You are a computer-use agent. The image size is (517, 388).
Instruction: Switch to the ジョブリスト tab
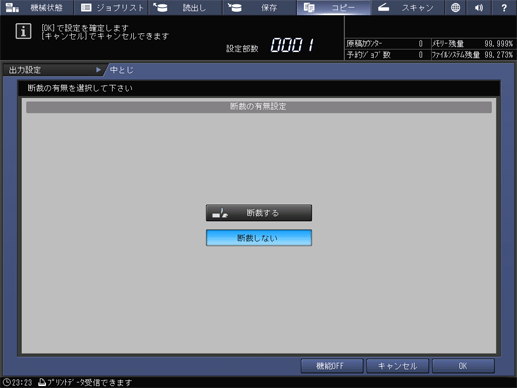coord(111,7)
